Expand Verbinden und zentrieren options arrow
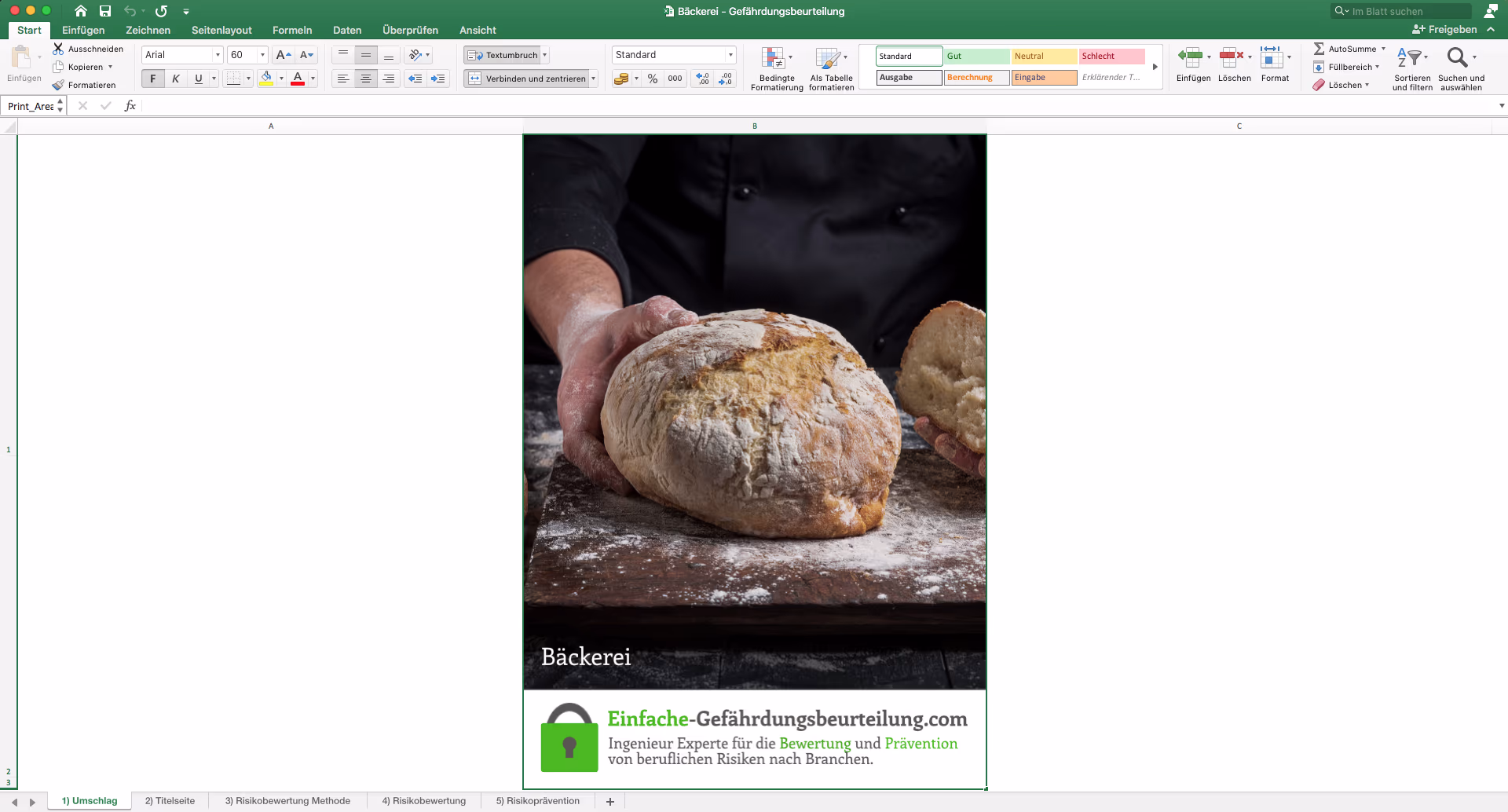Image resolution: width=1508 pixels, height=812 pixels. pos(594,79)
